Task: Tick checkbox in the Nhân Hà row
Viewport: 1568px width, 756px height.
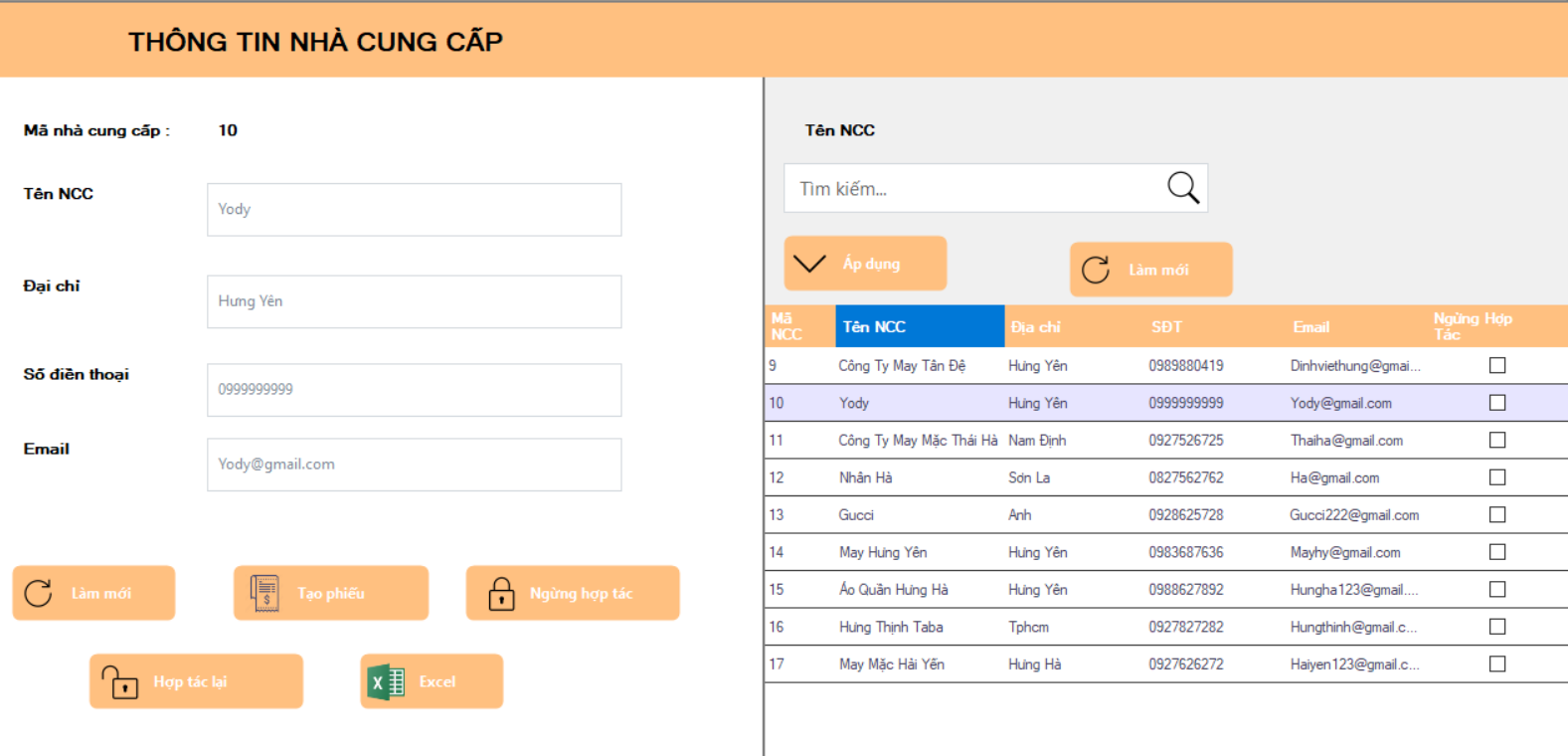Action: tap(1497, 477)
